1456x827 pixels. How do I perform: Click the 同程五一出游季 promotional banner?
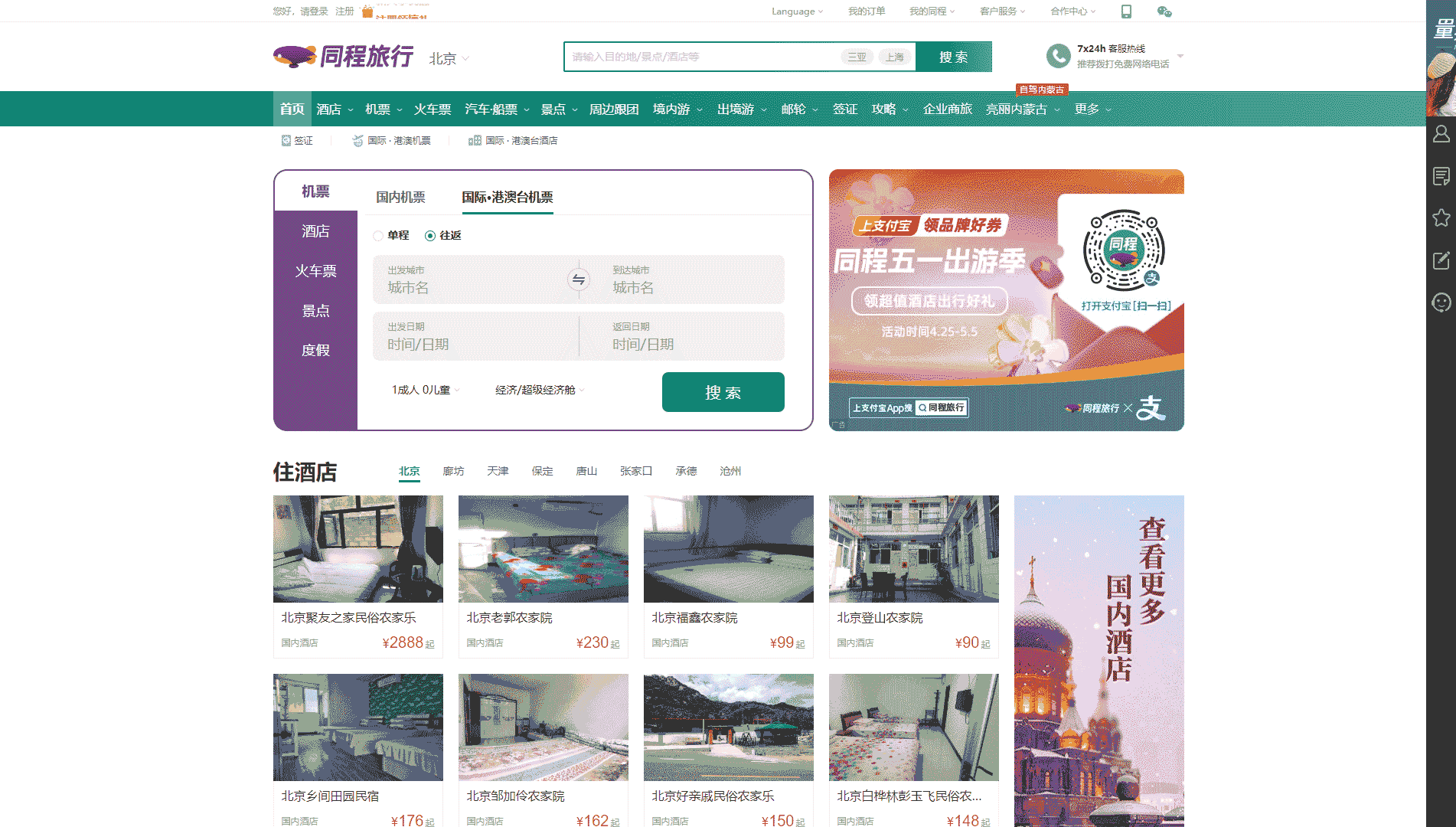click(x=1007, y=300)
